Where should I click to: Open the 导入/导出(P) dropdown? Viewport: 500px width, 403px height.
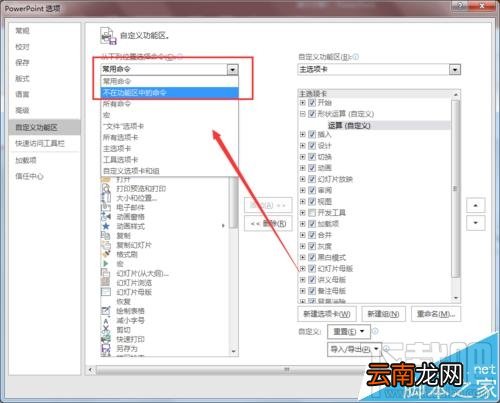tap(354, 349)
